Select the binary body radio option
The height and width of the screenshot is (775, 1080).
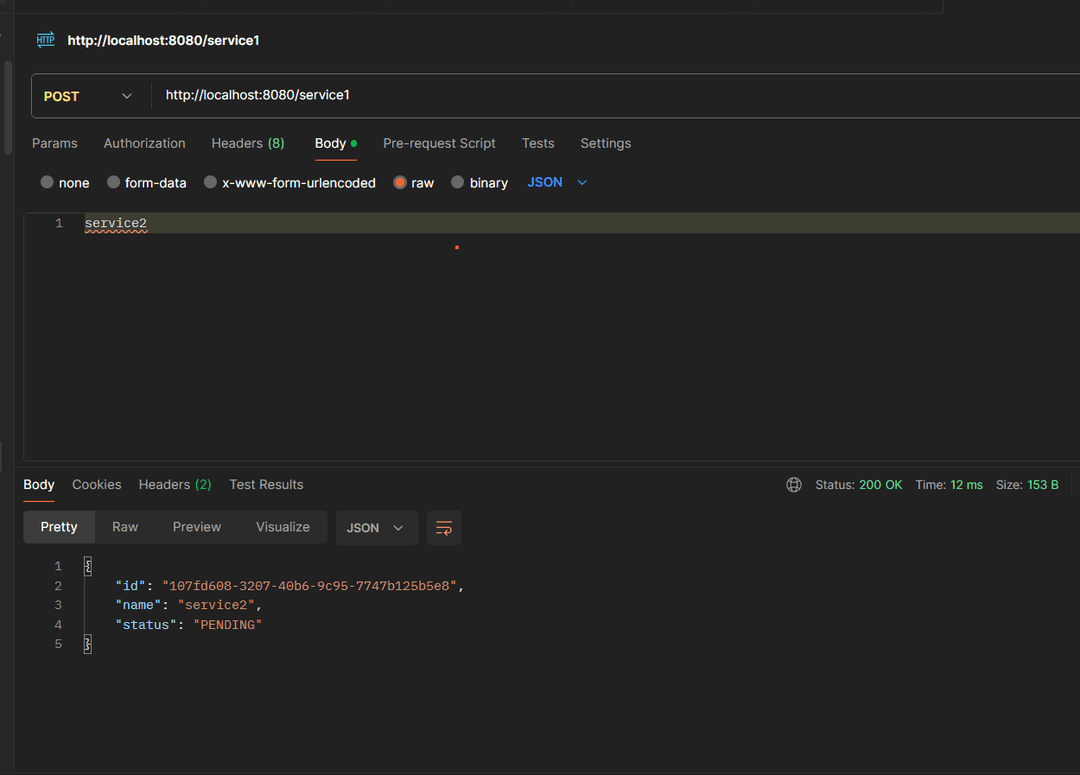pyautogui.click(x=458, y=183)
